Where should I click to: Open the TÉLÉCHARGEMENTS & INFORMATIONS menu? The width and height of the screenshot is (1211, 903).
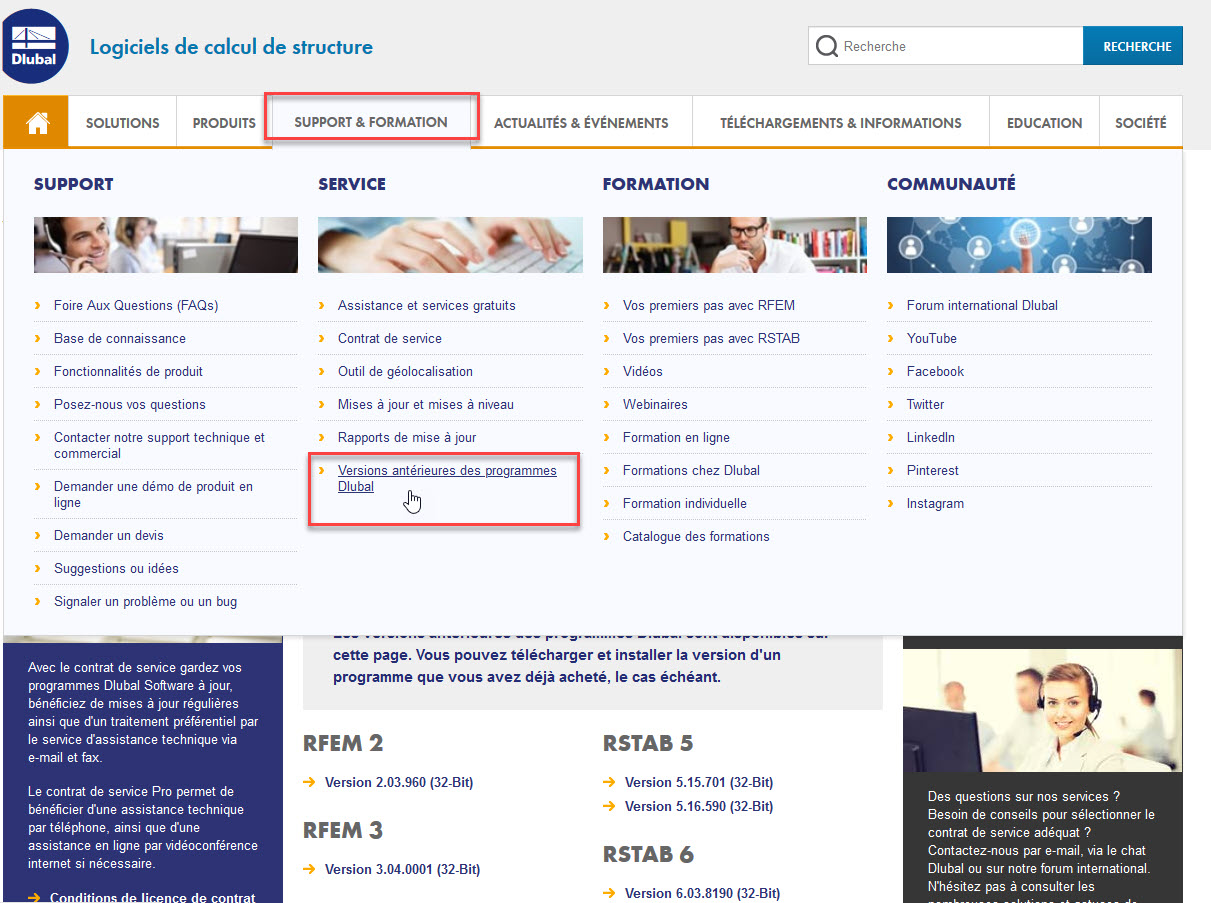point(839,122)
